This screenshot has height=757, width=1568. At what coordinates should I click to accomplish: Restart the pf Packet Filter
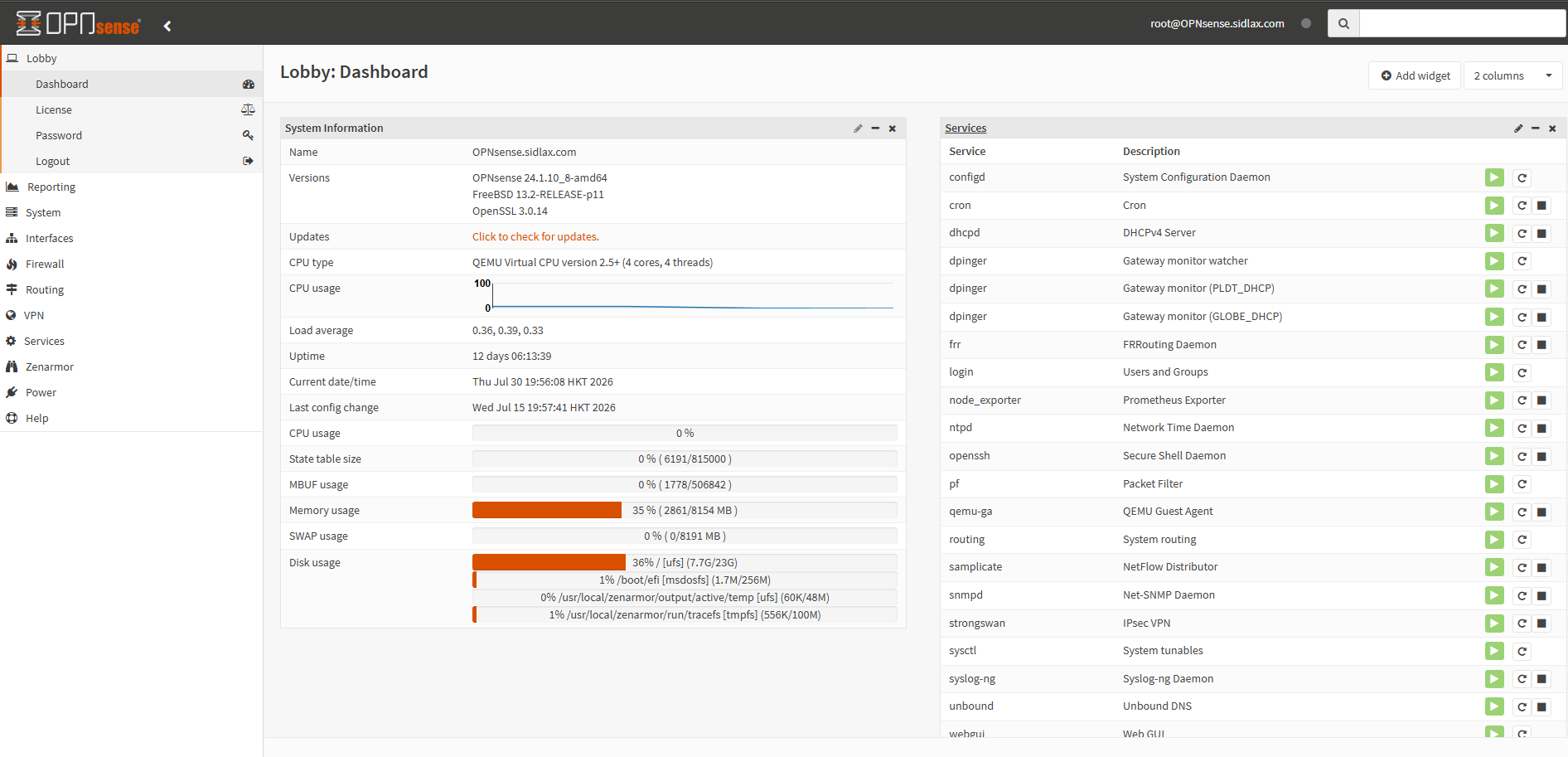tap(1522, 484)
